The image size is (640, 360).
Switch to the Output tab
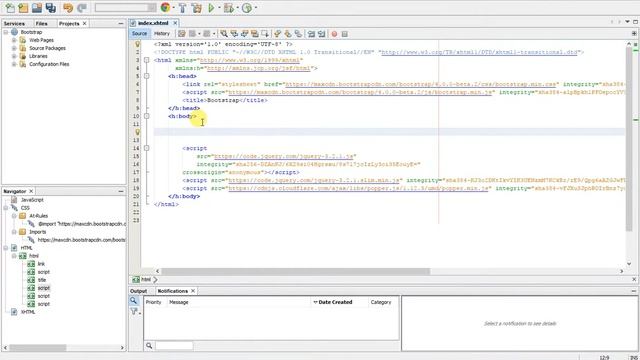[x=138, y=291]
